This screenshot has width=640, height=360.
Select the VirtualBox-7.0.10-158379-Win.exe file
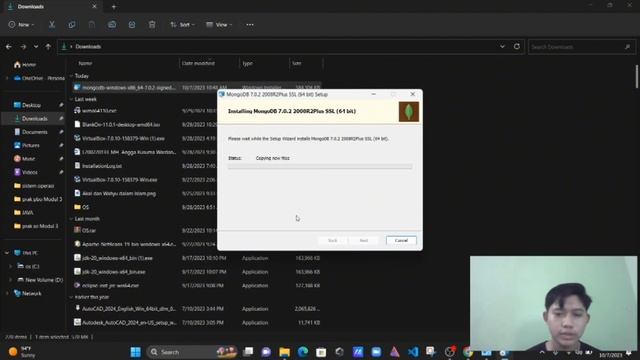click(116, 180)
